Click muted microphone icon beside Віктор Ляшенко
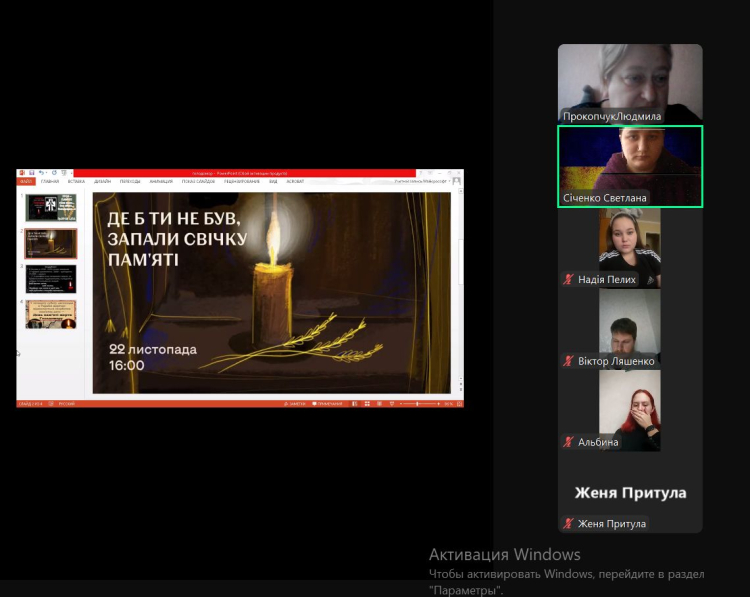The width and height of the screenshot is (750, 597). point(568,360)
